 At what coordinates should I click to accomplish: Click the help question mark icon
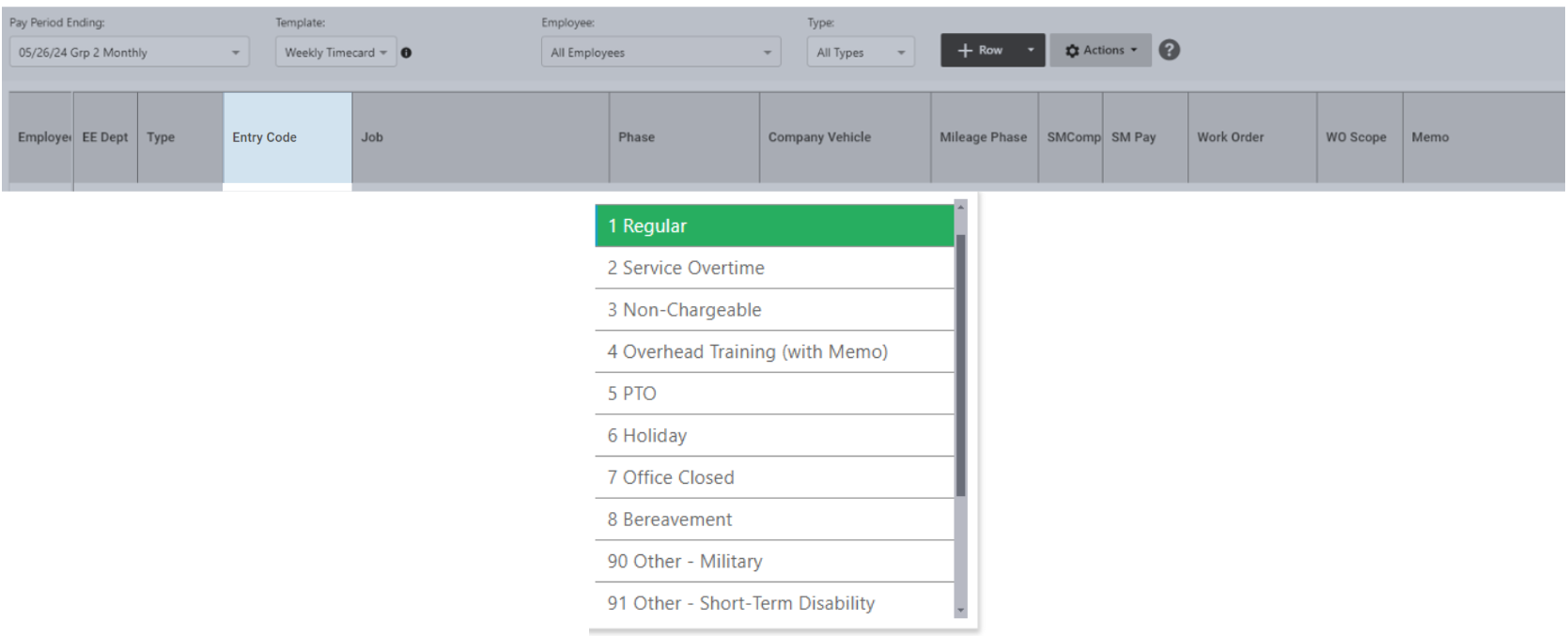point(1169,51)
